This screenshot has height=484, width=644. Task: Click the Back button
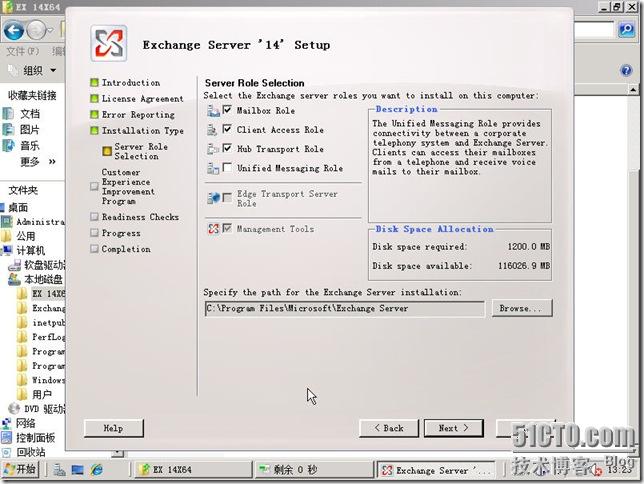(389, 428)
